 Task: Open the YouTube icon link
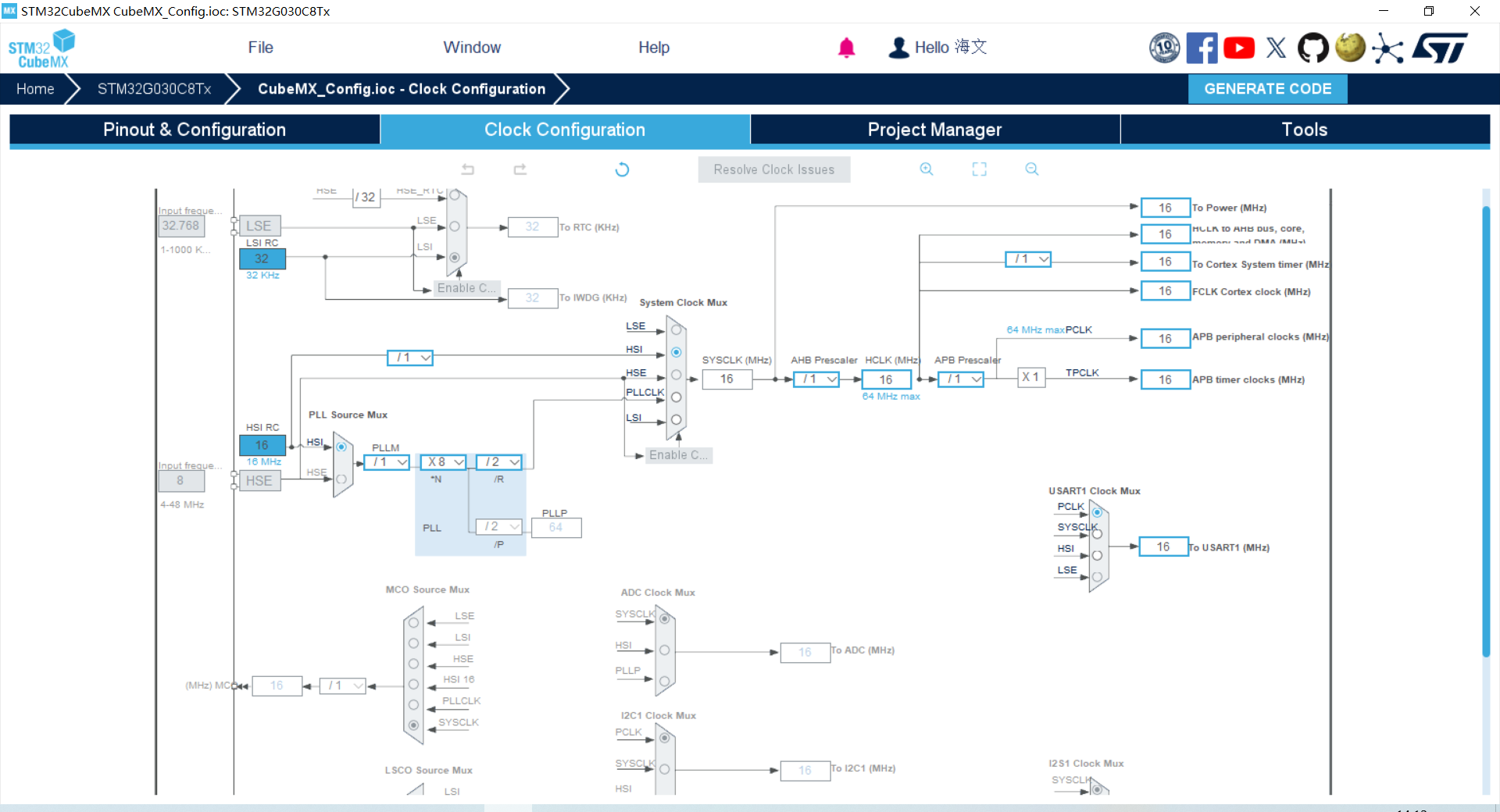1239,48
